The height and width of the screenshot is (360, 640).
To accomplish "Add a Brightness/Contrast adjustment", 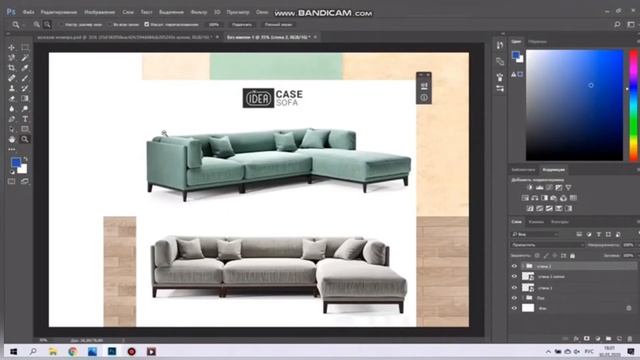I will [530, 187].
